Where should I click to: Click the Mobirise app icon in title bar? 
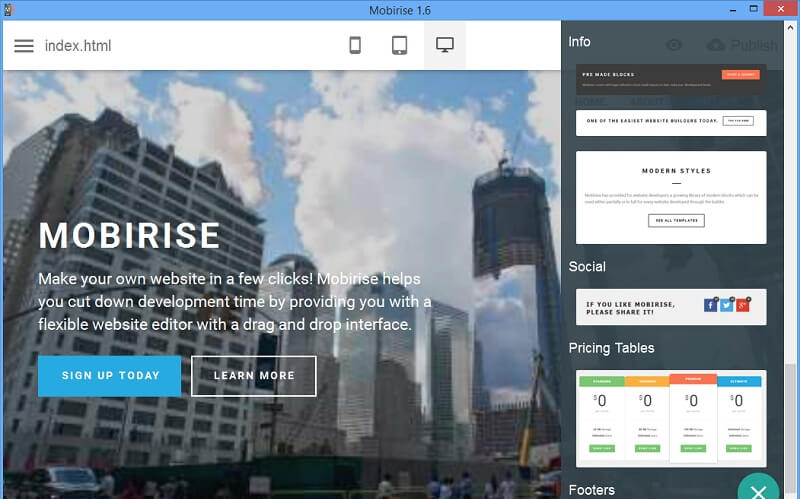coord(8,10)
